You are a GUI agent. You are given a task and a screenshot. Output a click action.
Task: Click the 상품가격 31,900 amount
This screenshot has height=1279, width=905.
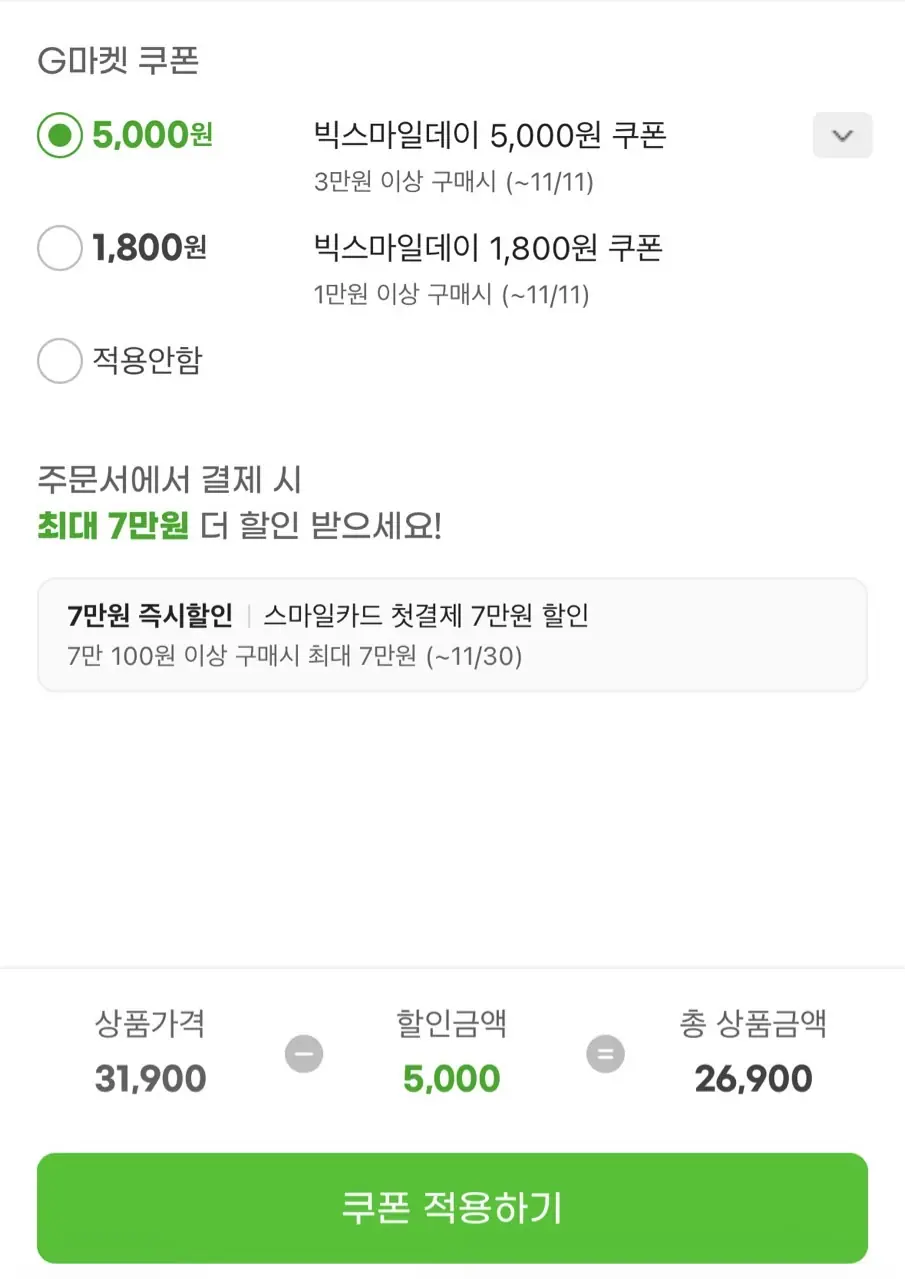[x=151, y=1079]
